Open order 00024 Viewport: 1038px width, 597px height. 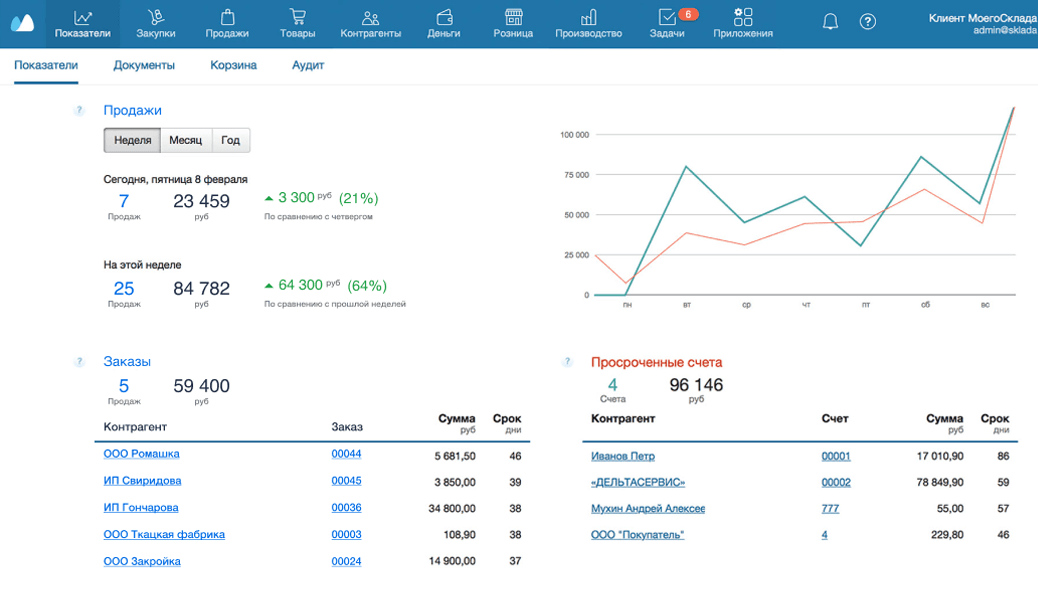tap(346, 561)
